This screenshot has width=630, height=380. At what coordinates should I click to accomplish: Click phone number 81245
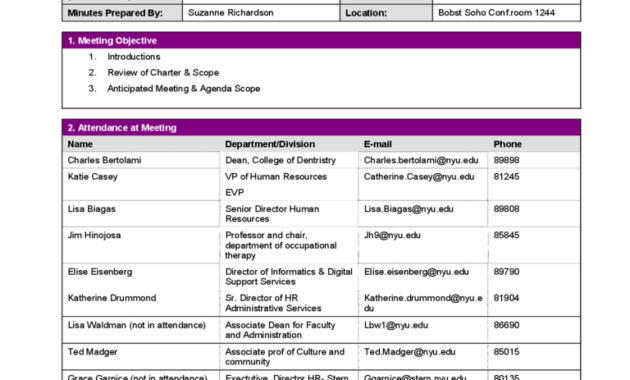point(506,177)
